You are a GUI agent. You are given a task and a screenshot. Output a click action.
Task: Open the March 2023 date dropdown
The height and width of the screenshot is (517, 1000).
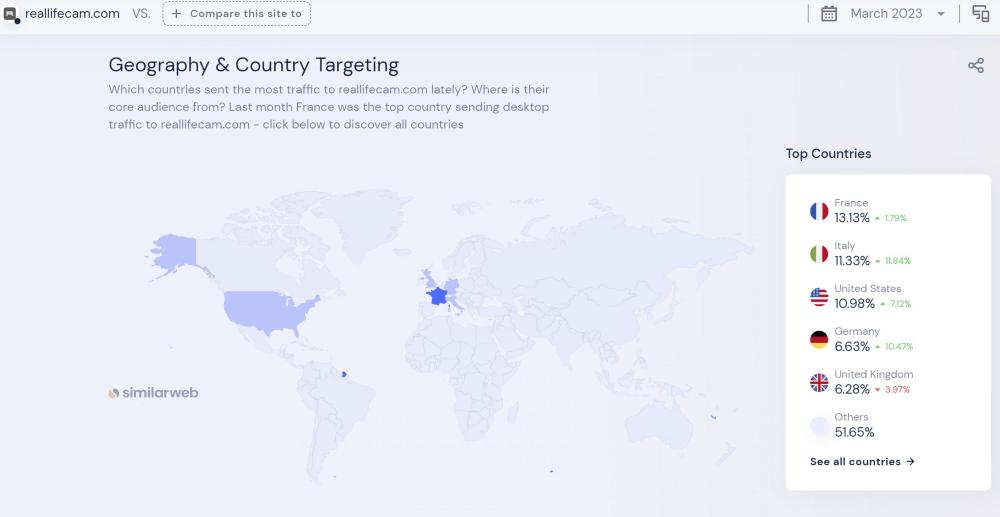(886, 14)
